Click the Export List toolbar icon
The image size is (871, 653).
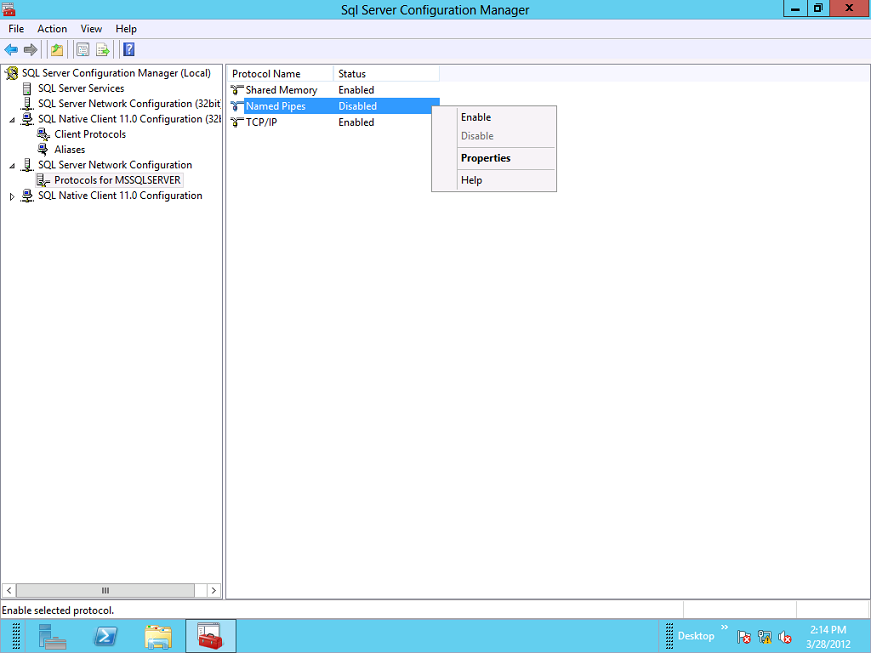pos(103,50)
